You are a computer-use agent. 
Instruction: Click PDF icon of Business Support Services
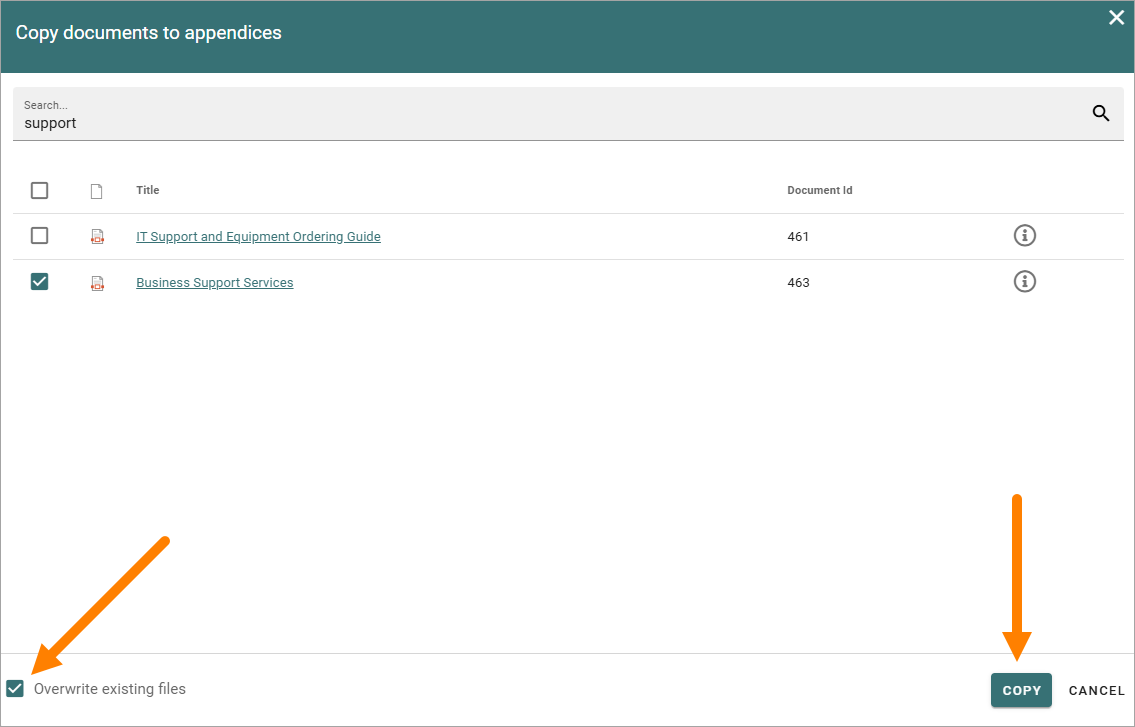pyautogui.click(x=97, y=282)
